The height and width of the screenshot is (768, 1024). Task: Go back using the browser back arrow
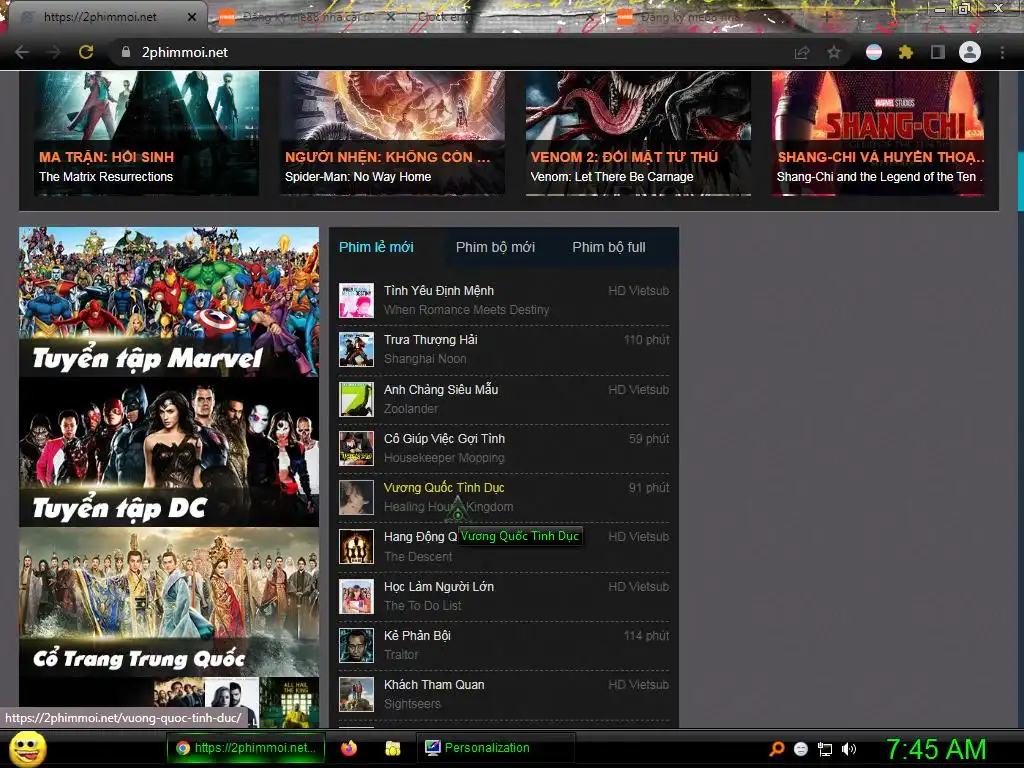[22, 52]
